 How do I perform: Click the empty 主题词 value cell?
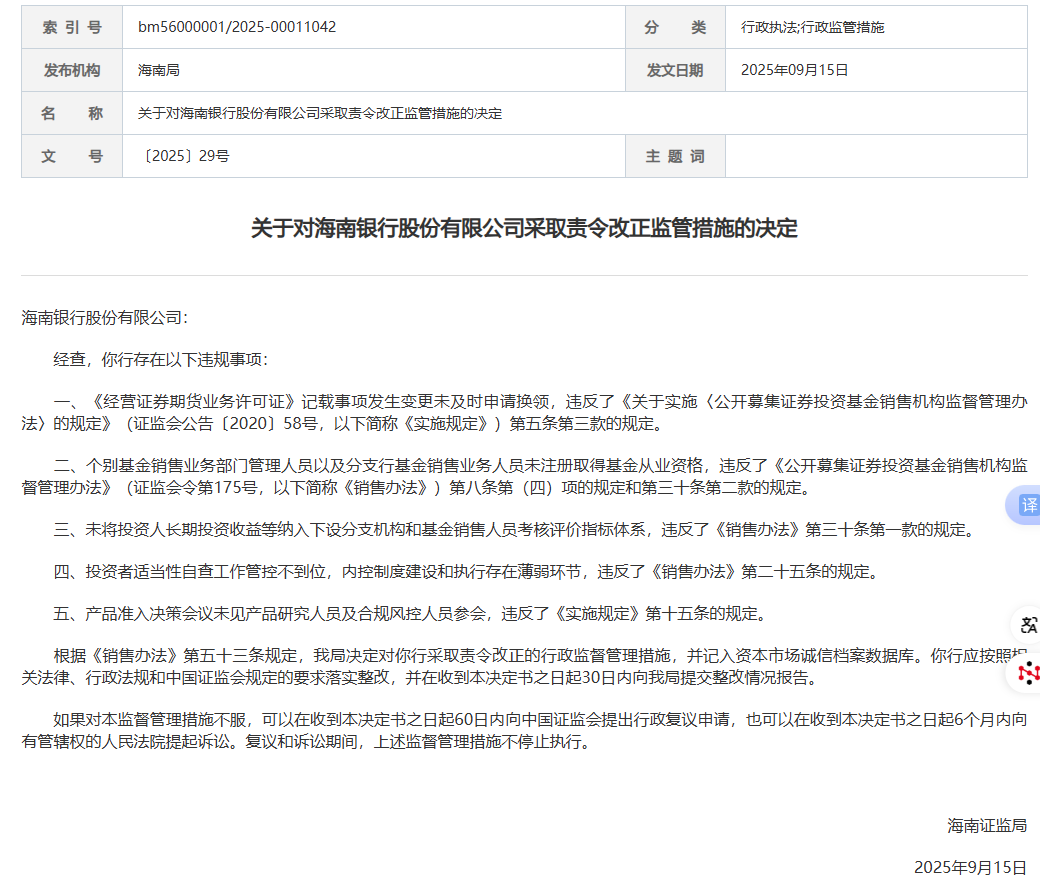point(875,156)
